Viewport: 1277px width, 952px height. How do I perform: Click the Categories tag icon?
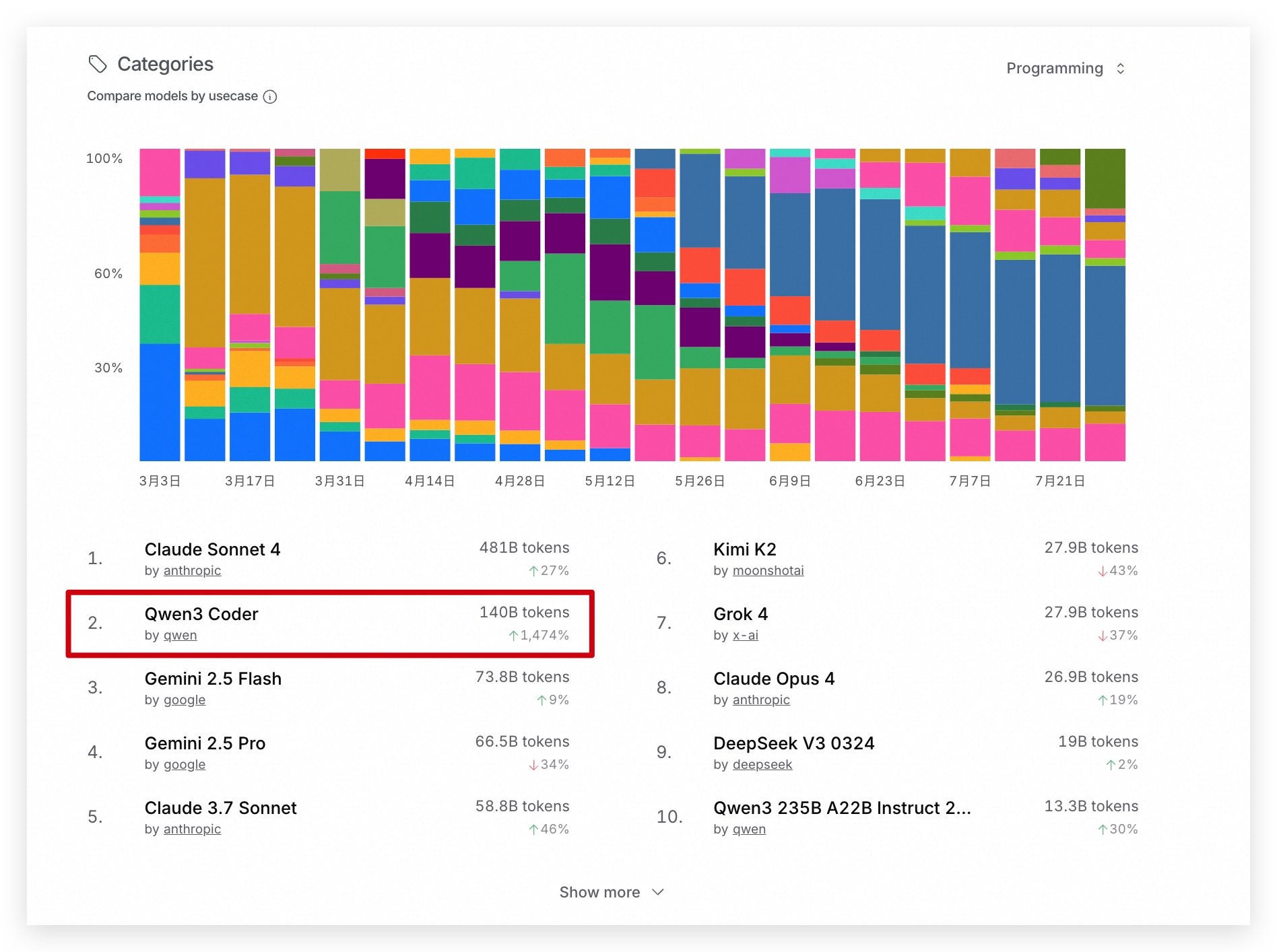tap(98, 64)
